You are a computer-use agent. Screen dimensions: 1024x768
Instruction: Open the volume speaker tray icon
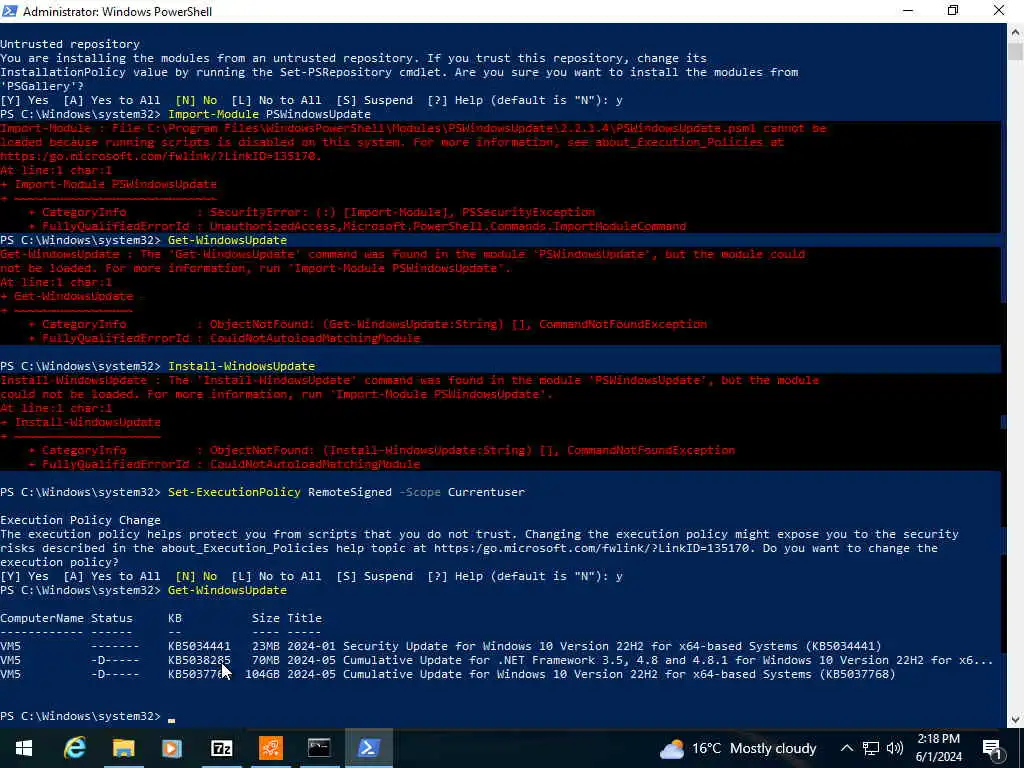[895, 748]
